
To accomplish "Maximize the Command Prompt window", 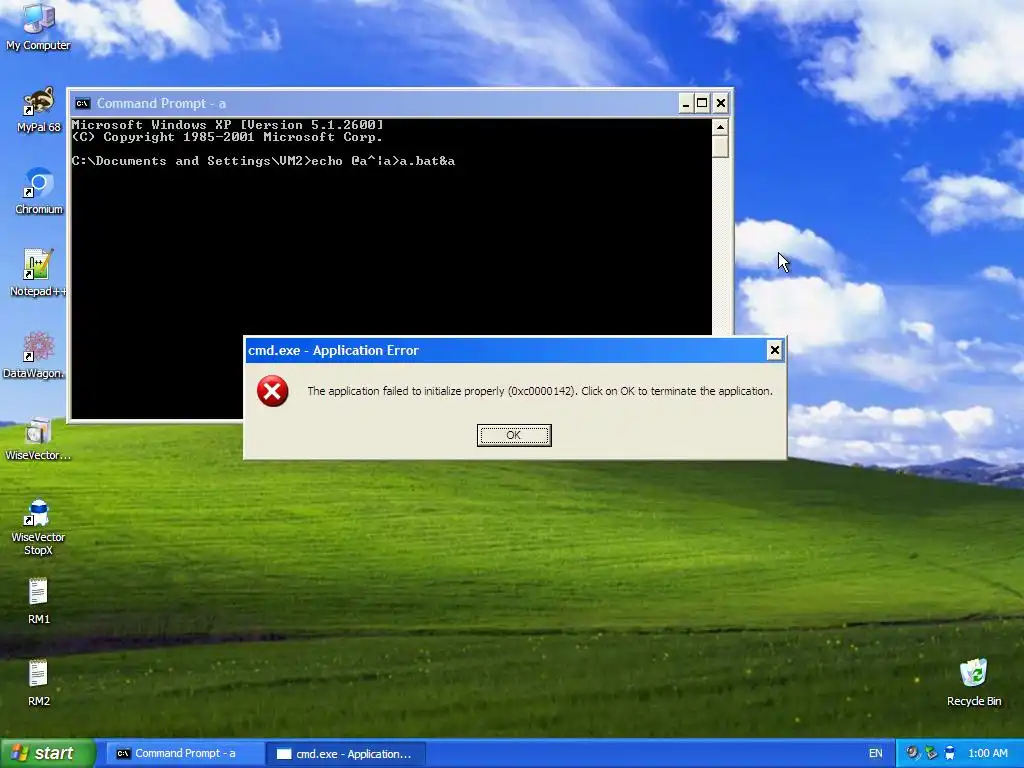I will pyautogui.click(x=702, y=103).
